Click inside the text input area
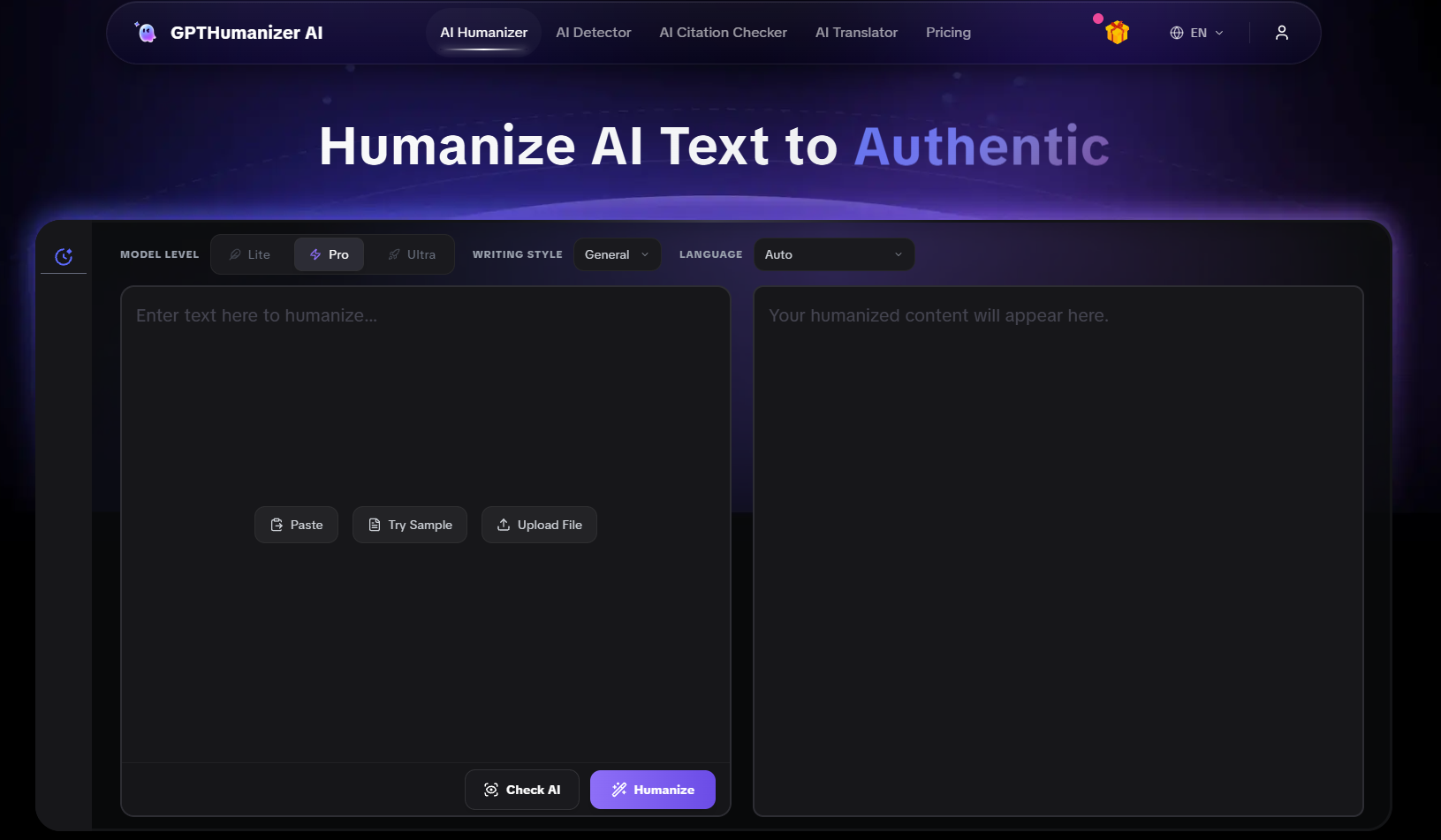The width and height of the screenshot is (1441, 840). point(424,397)
